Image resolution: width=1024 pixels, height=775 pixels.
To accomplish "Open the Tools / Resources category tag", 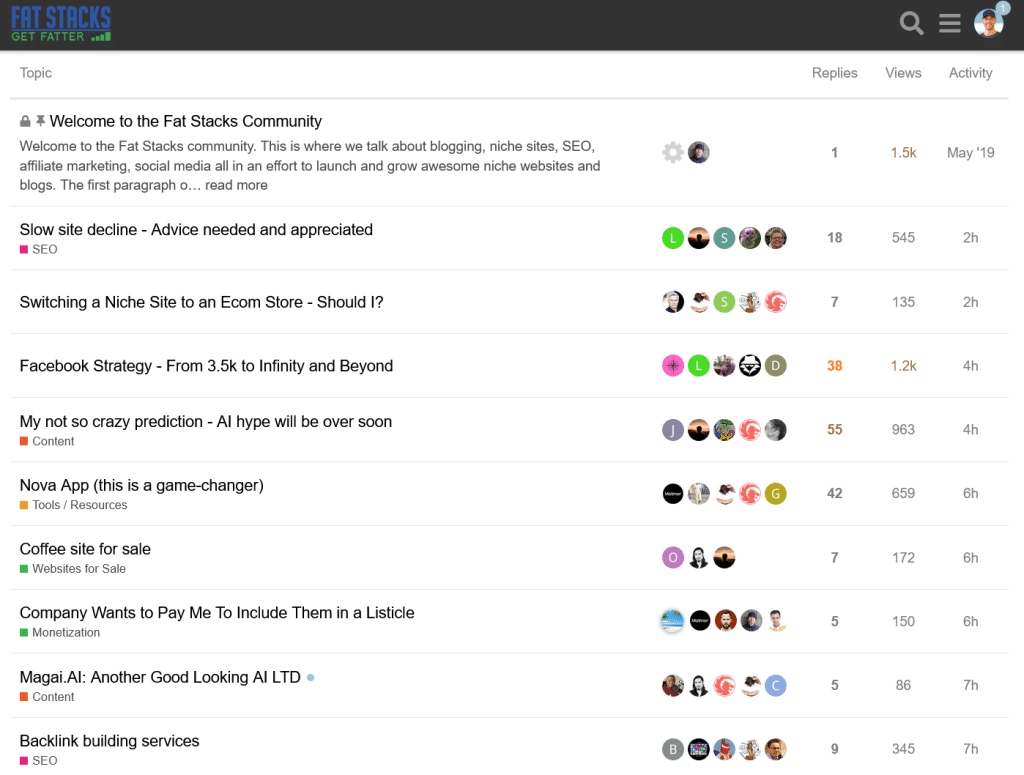I will pos(79,505).
